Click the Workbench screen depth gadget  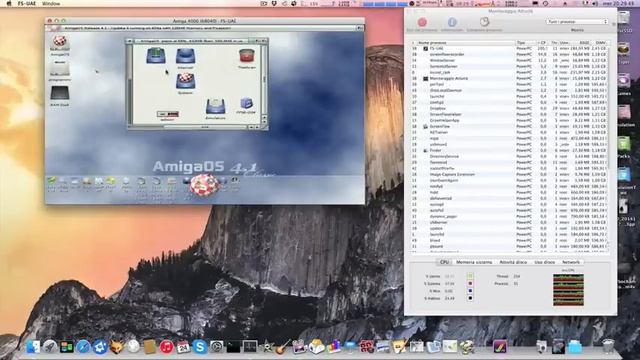tap(360, 28)
